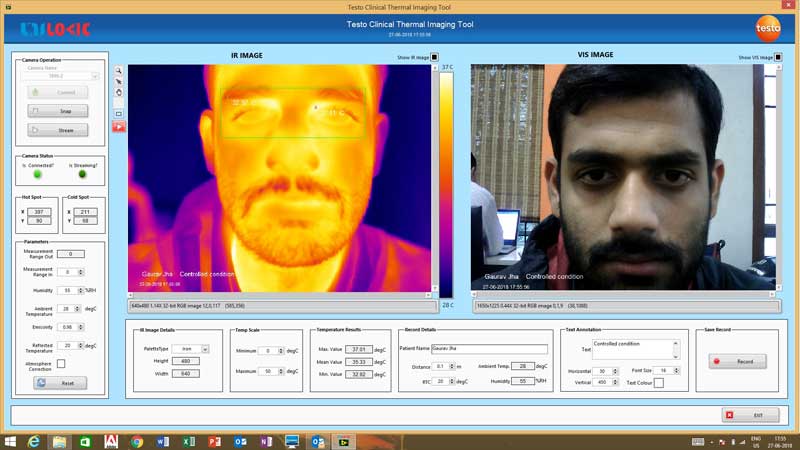Viewport: 800px width, 450px height.
Task: Click the red play icon beside IR image
Action: (118, 127)
